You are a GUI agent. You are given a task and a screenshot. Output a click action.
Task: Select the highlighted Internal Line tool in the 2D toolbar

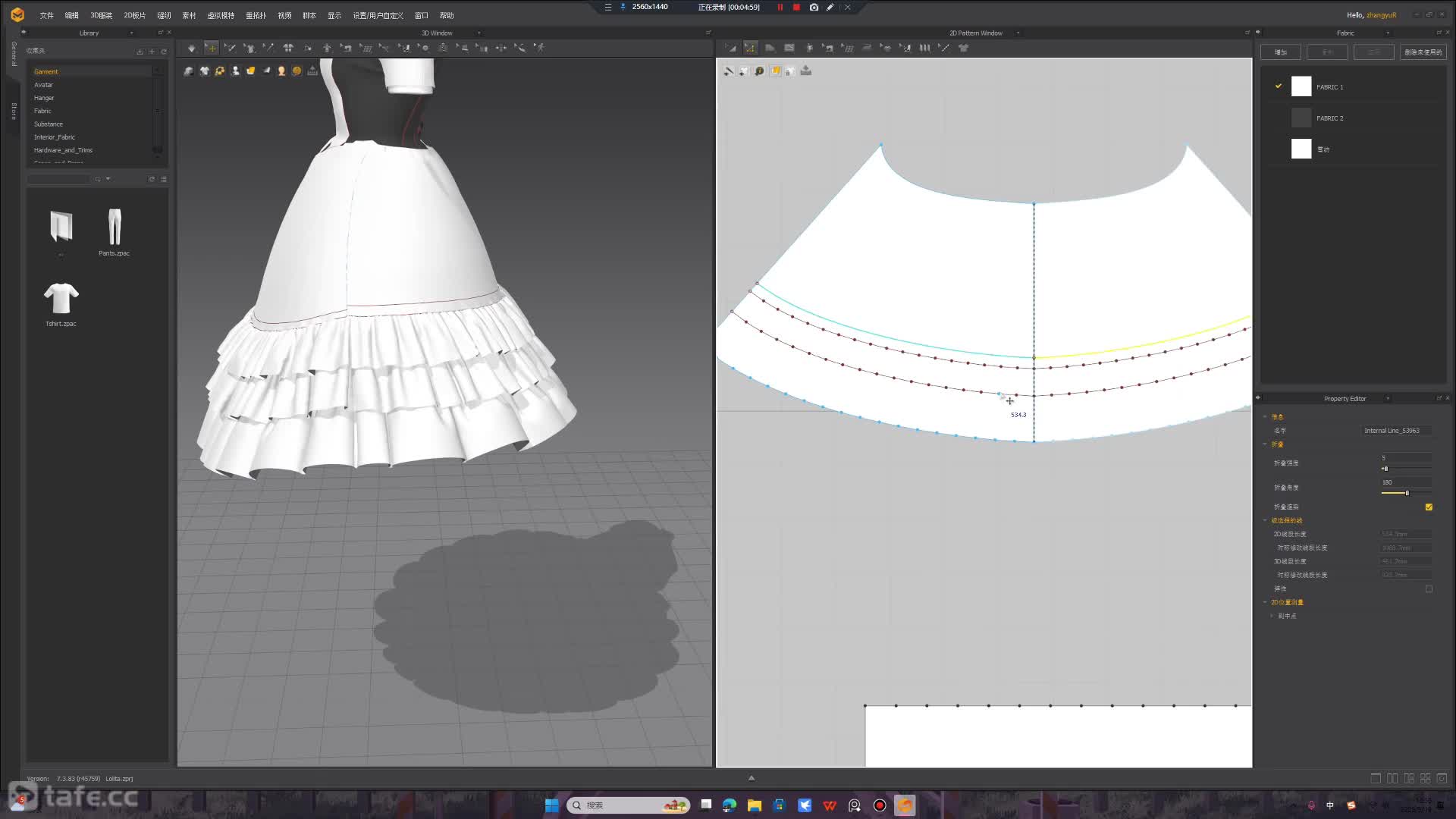point(750,48)
